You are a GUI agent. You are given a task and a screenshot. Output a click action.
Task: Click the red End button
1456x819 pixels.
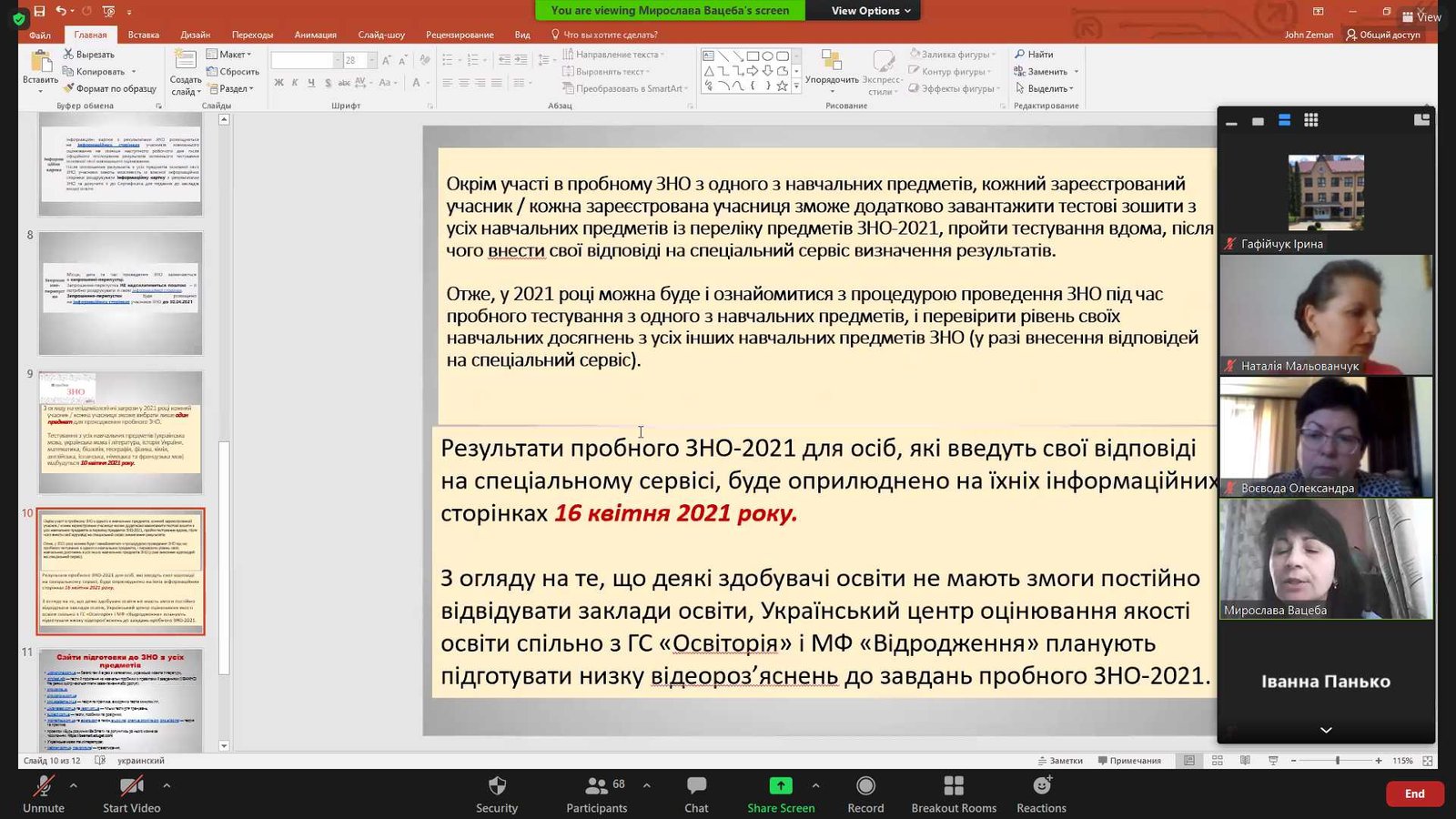click(x=1414, y=794)
